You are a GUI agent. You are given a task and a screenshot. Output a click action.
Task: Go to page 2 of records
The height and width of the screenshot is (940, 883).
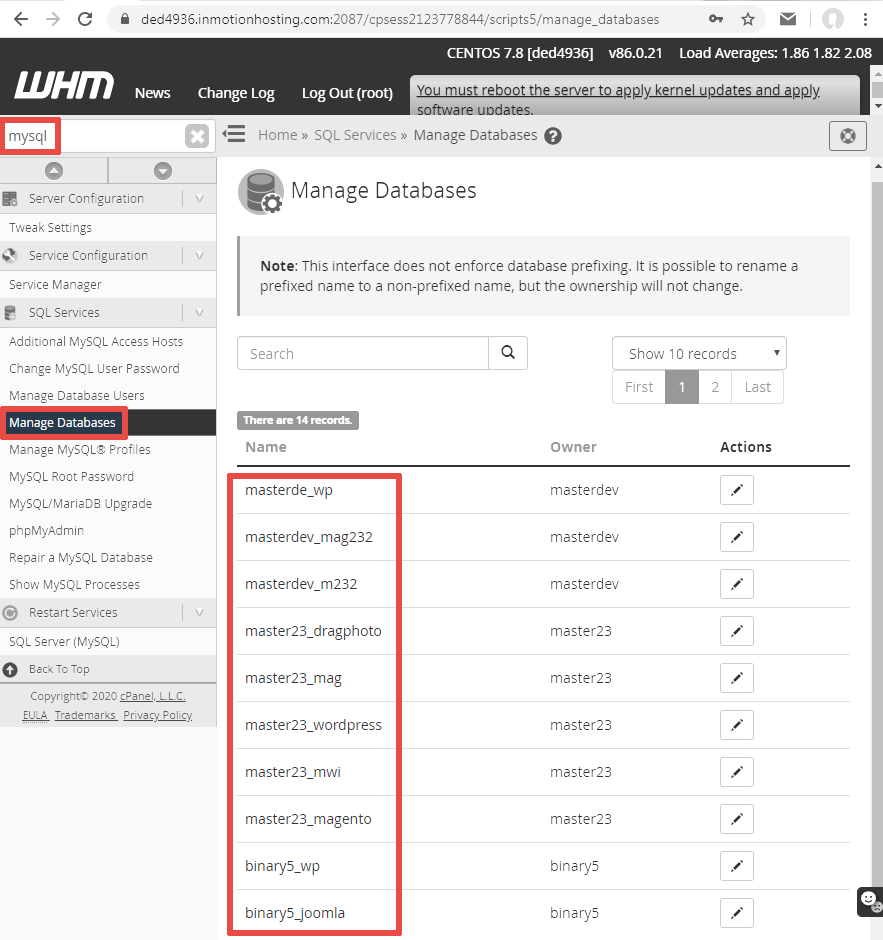coord(715,387)
